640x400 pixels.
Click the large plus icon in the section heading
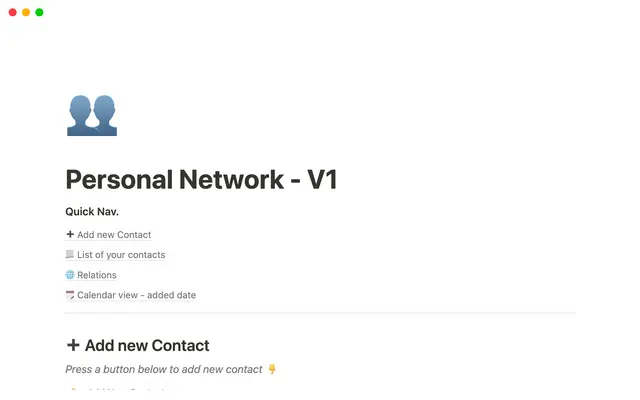click(73, 346)
